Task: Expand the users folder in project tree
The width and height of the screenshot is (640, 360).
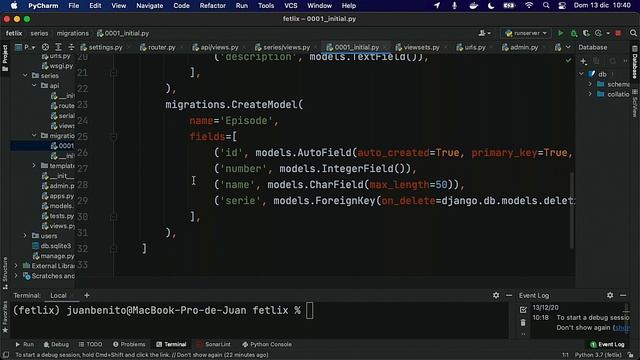Action: (25, 236)
